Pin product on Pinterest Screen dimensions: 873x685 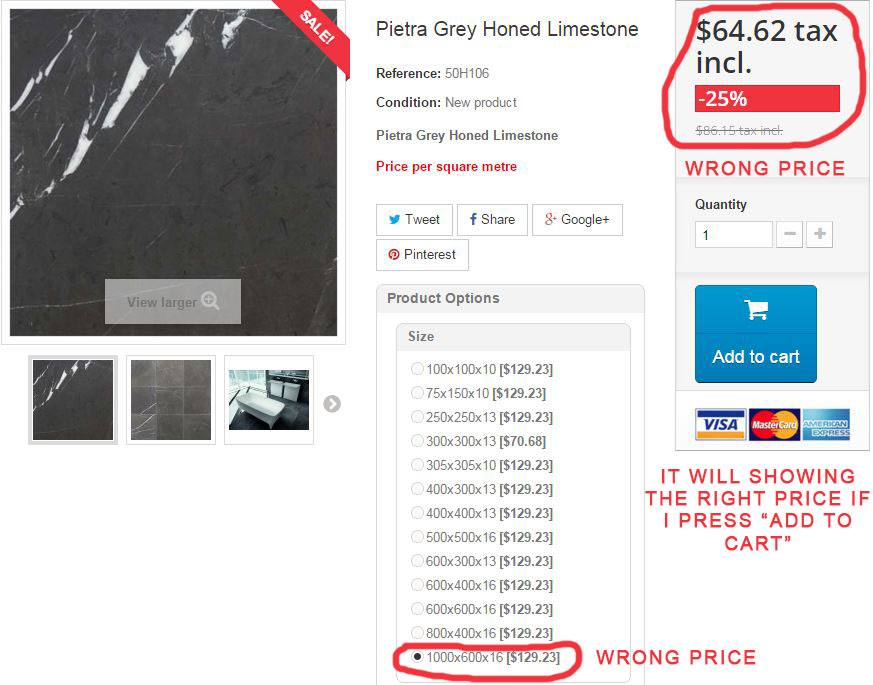pos(422,255)
